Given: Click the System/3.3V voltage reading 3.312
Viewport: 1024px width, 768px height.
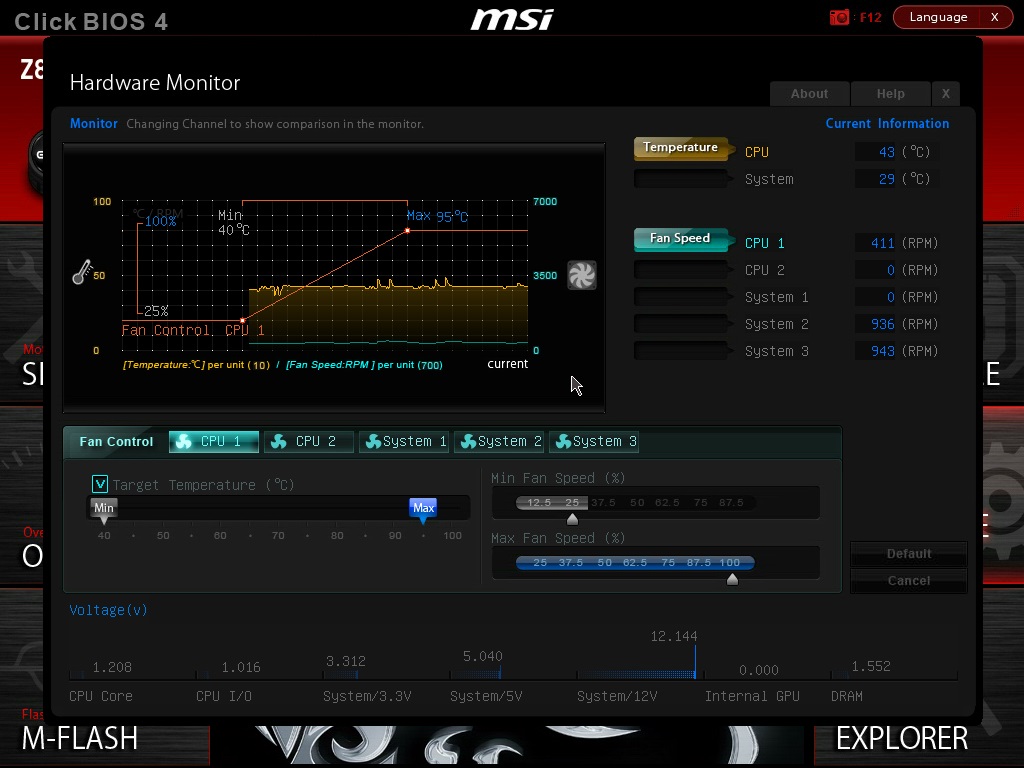Looking at the screenshot, I should point(345,661).
